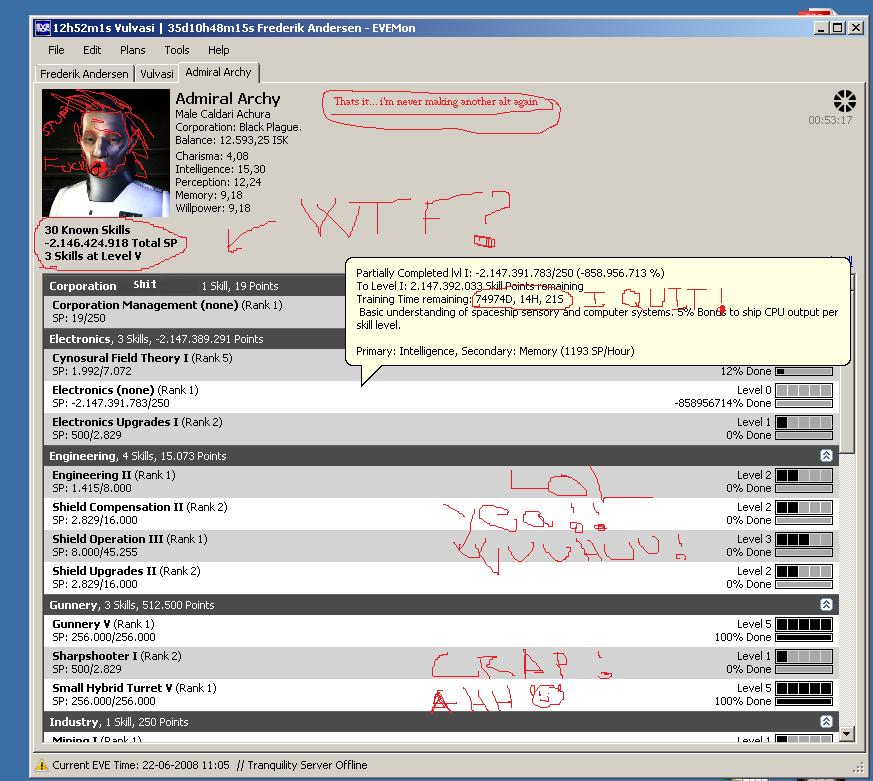Close the EVEMon window
Image resolution: width=873 pixels, height=781 pixels.
point(856,28)
